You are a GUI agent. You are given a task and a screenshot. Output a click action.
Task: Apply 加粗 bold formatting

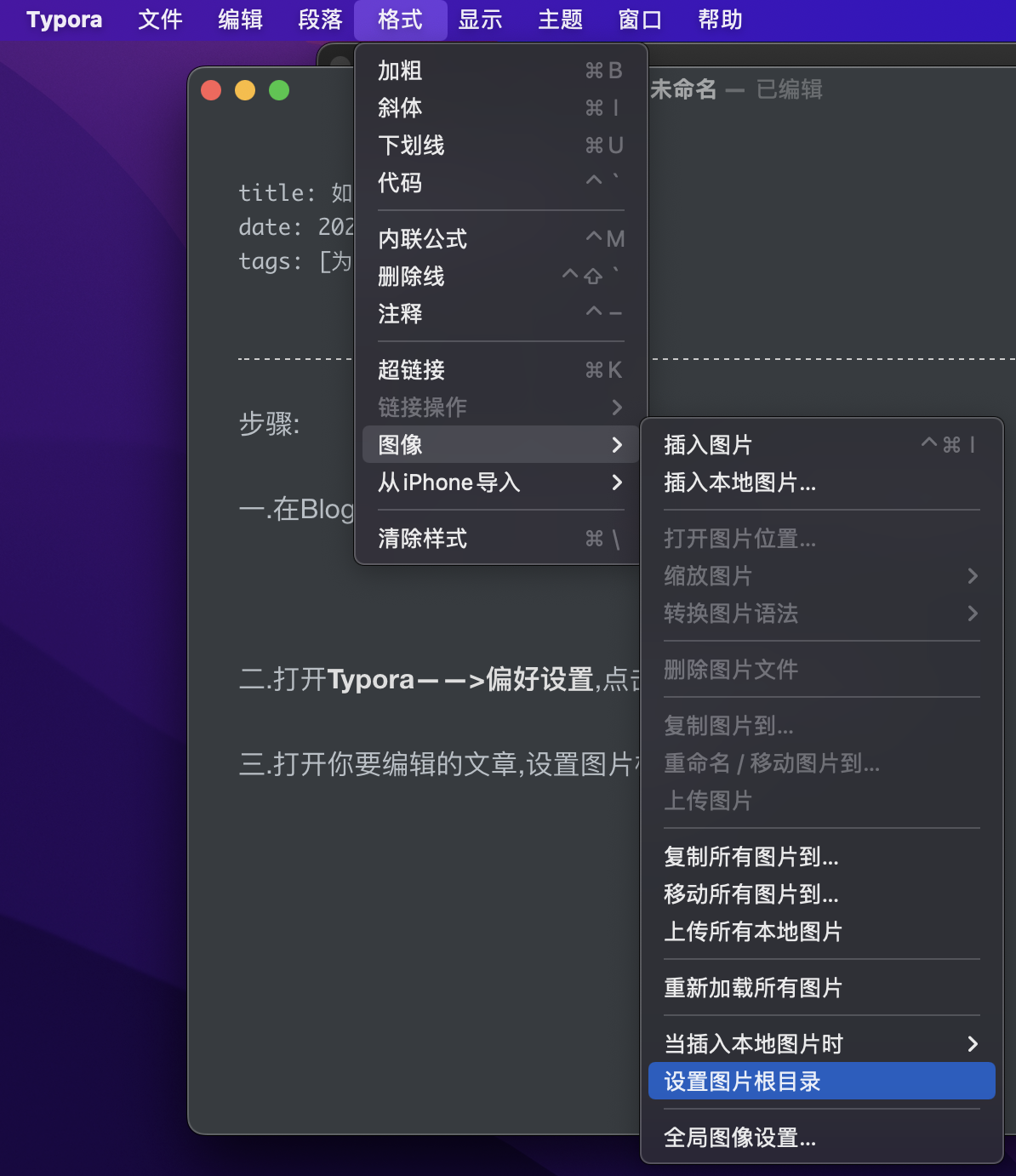point(499,71)
